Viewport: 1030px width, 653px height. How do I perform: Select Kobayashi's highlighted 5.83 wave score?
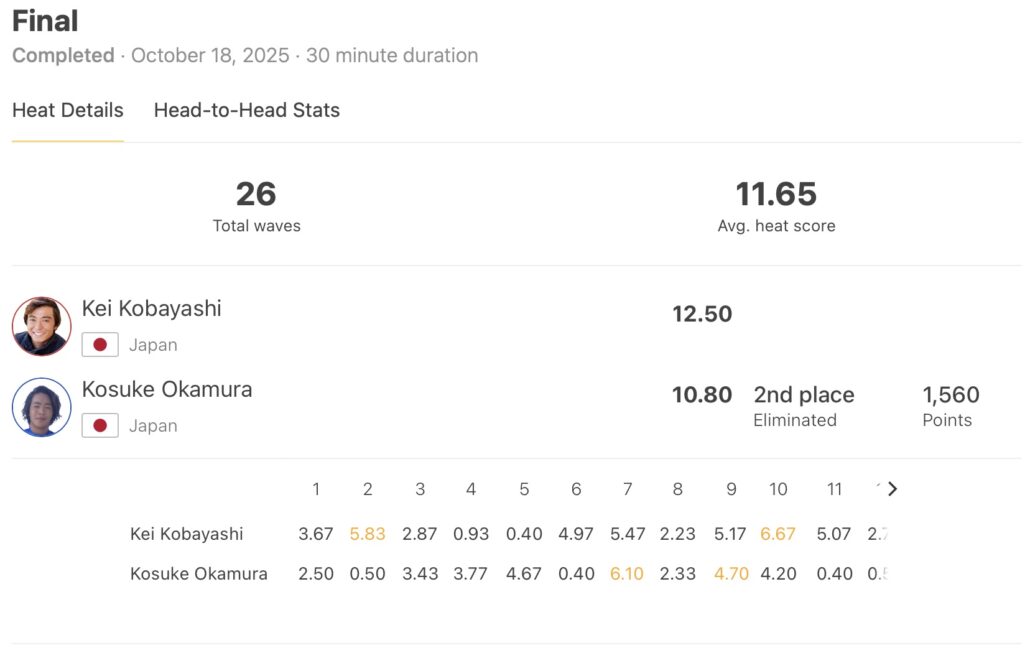(368, 534)
